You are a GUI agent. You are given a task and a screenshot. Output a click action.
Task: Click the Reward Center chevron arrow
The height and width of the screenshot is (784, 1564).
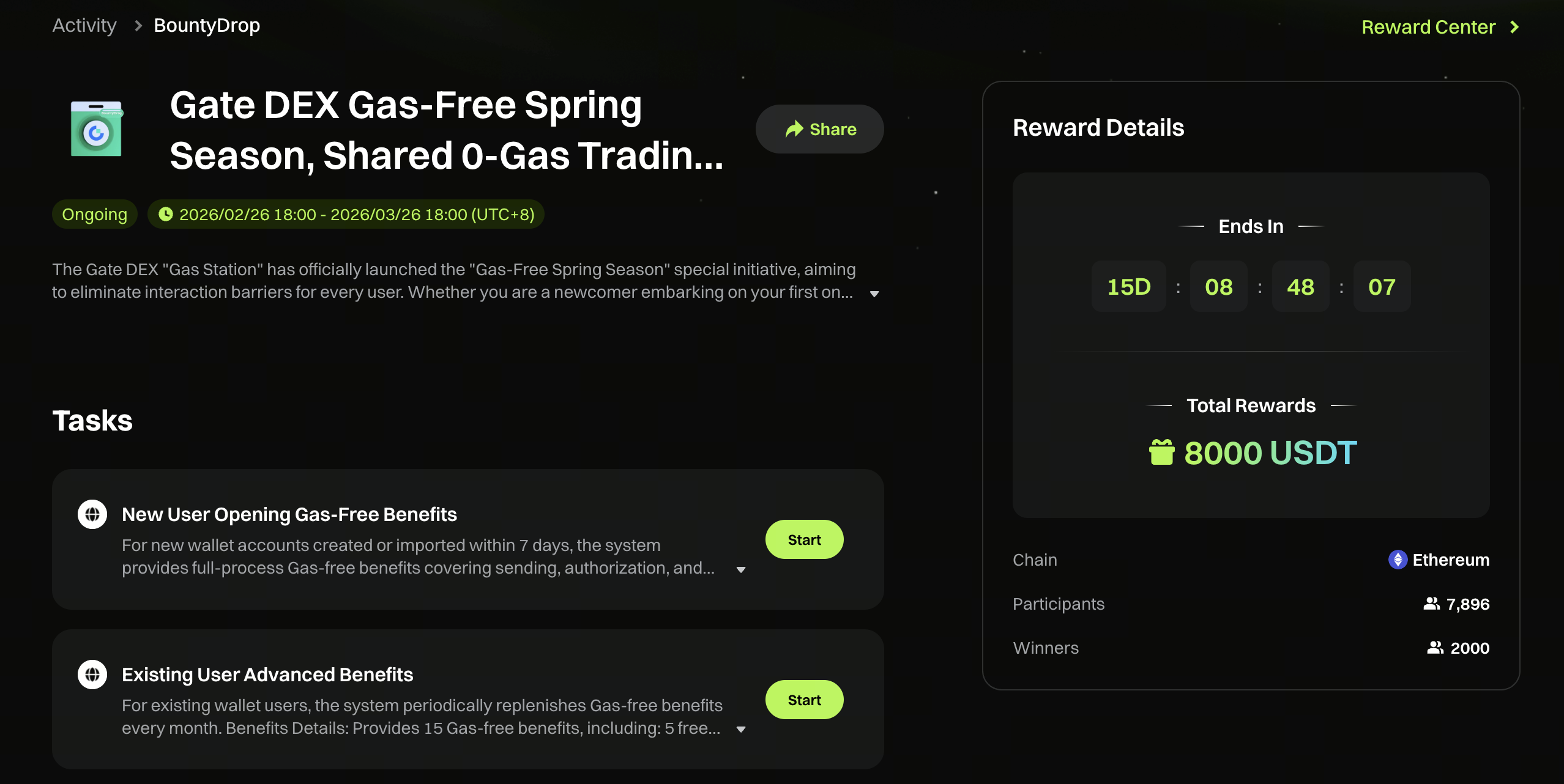pyautogui.click(x=1514, y=27)
